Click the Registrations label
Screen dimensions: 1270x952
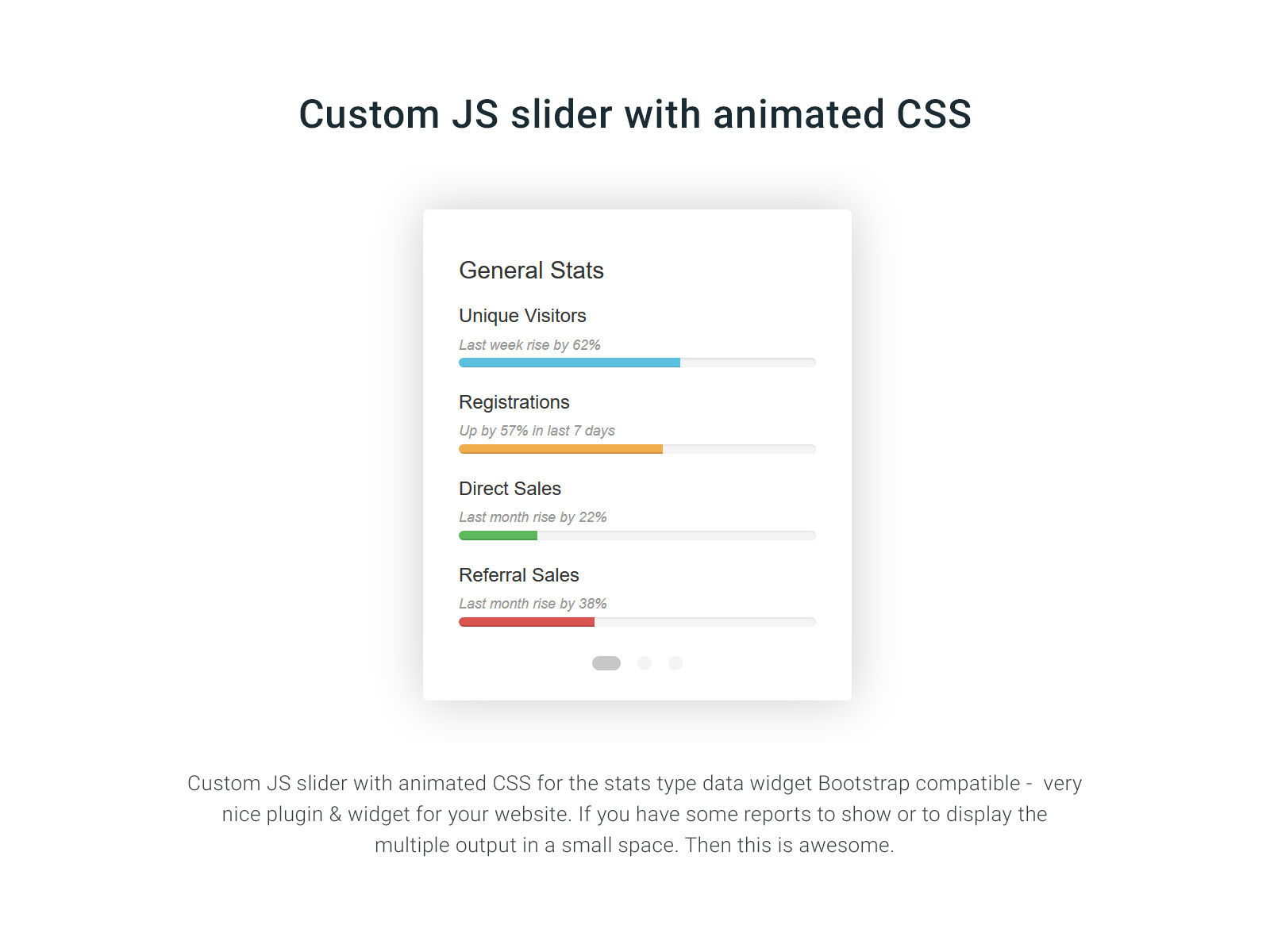coord(514,402)
